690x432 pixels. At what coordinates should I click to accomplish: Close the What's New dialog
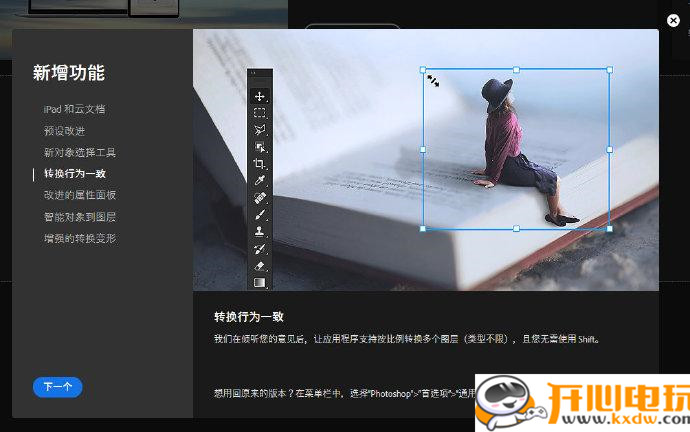[673, 20]
